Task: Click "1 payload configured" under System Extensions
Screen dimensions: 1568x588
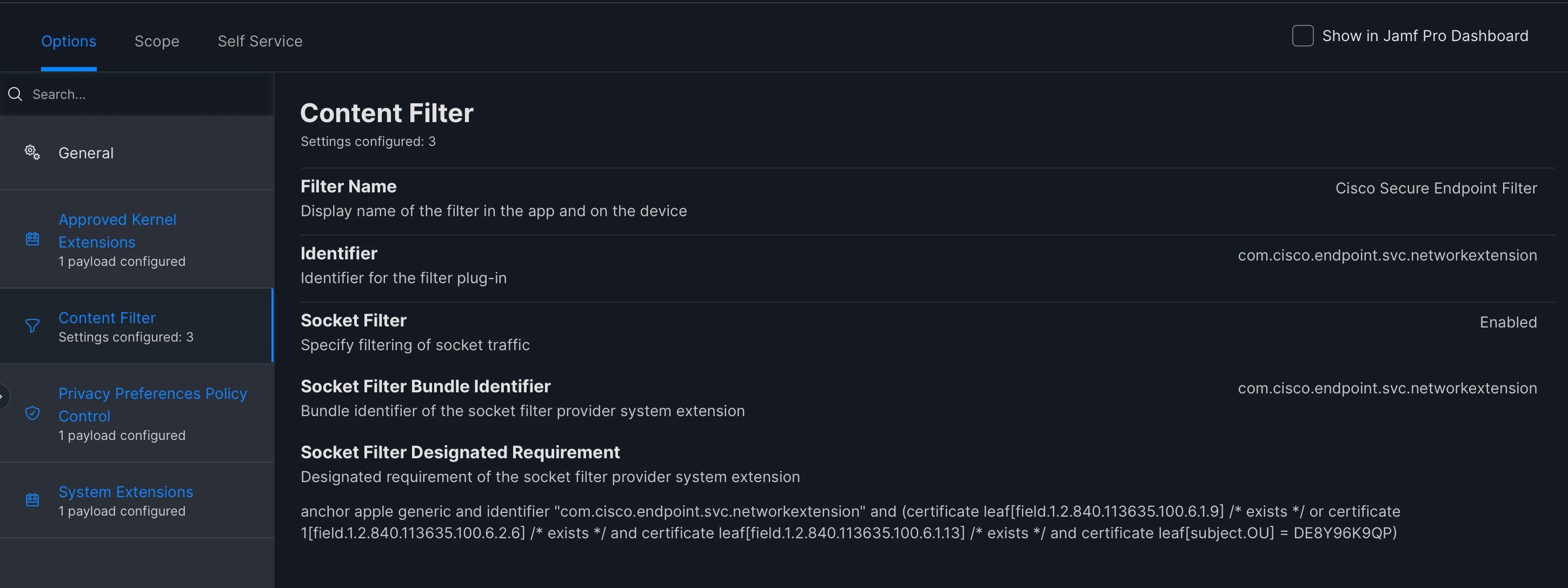Action: (122, 511)
